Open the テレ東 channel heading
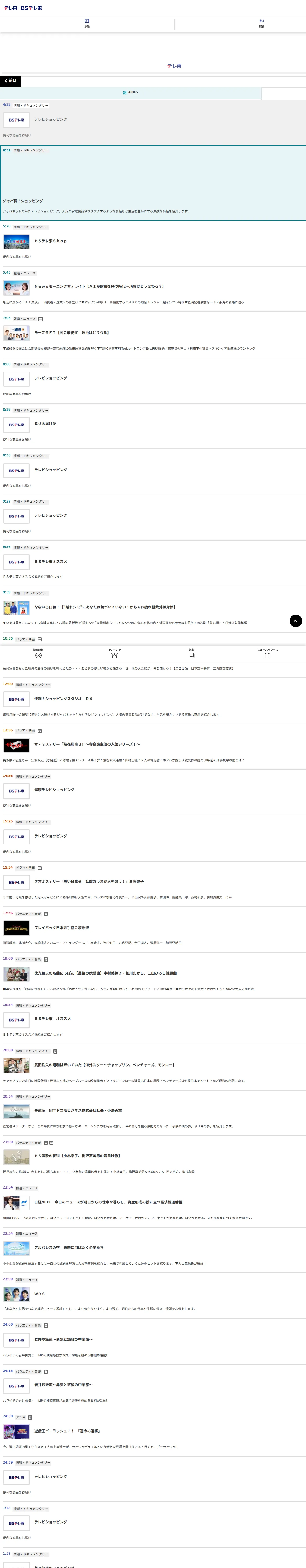This screenshot has width=306, height=1568. pos(174,66)
